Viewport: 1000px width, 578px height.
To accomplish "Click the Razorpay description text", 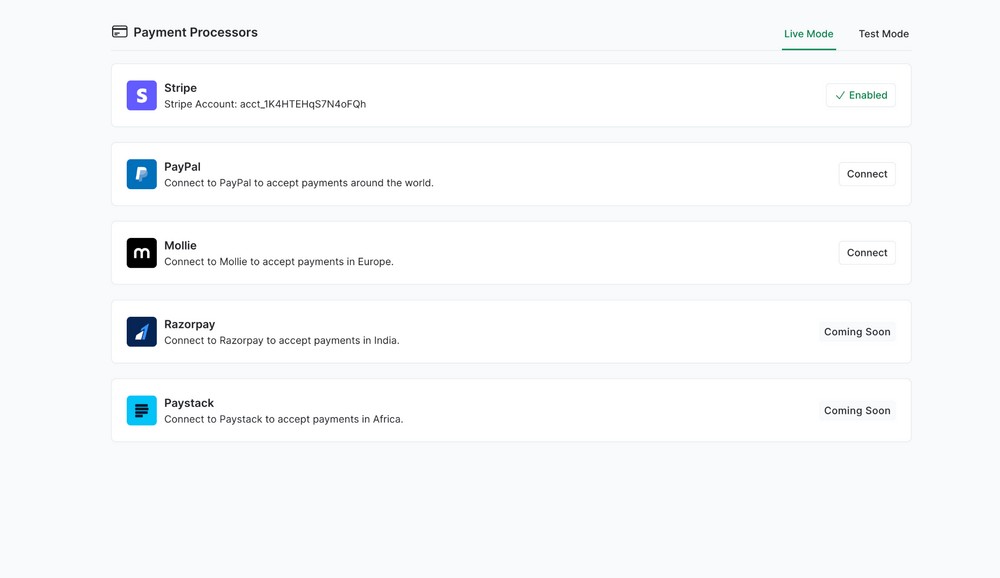I will coord(281,341).
